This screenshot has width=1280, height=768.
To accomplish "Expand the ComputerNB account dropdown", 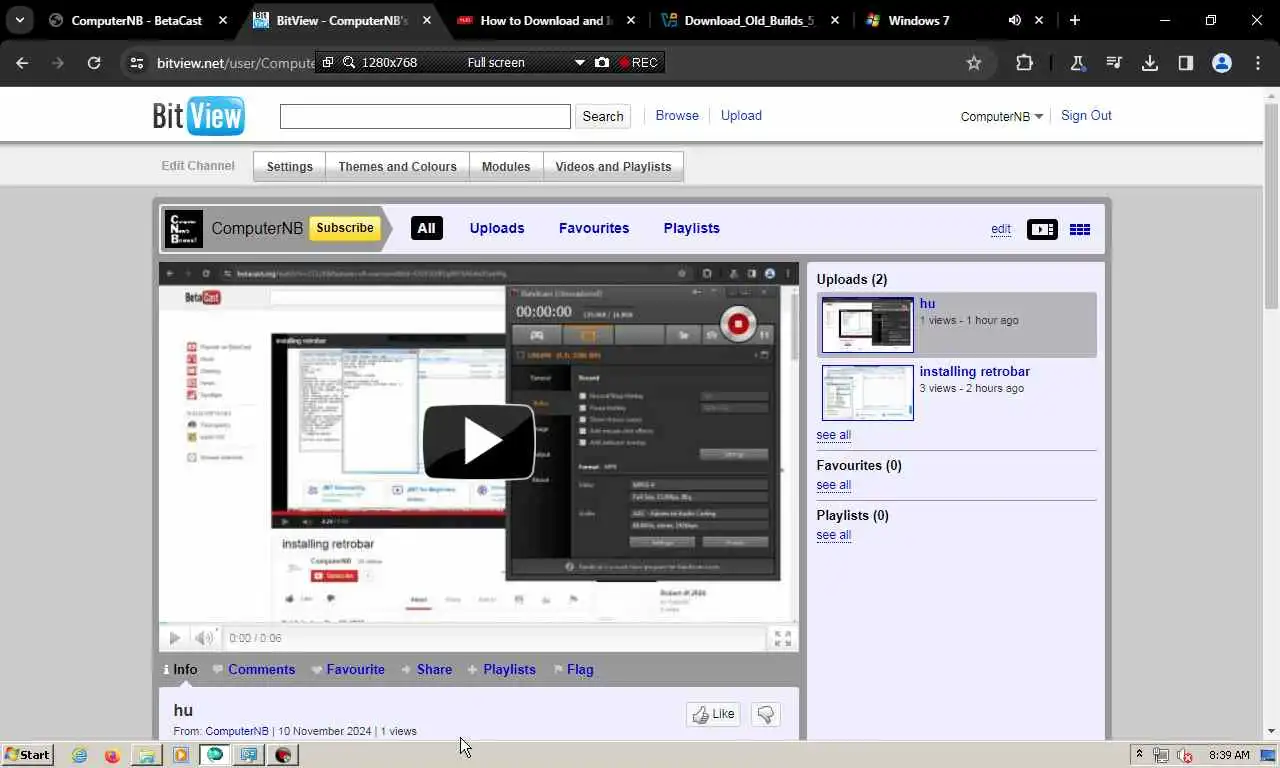I will [1002, 116].
